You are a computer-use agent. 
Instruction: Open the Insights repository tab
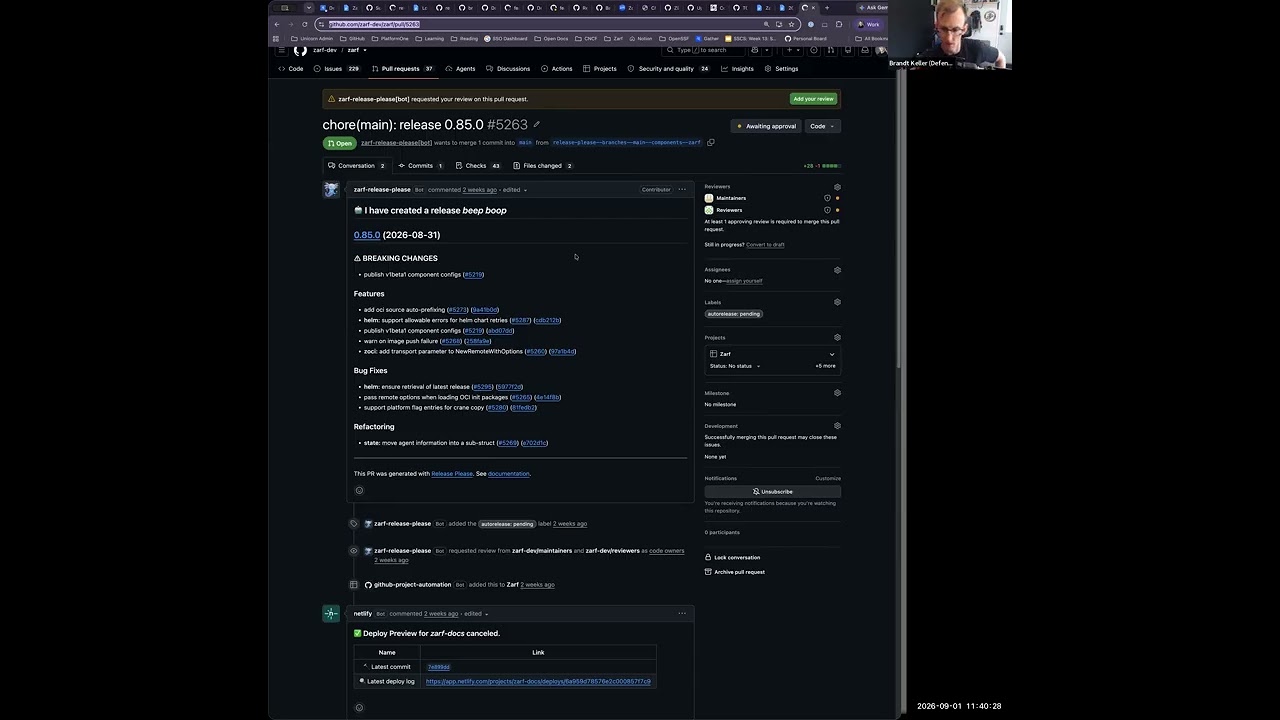(x=737, y=69)
